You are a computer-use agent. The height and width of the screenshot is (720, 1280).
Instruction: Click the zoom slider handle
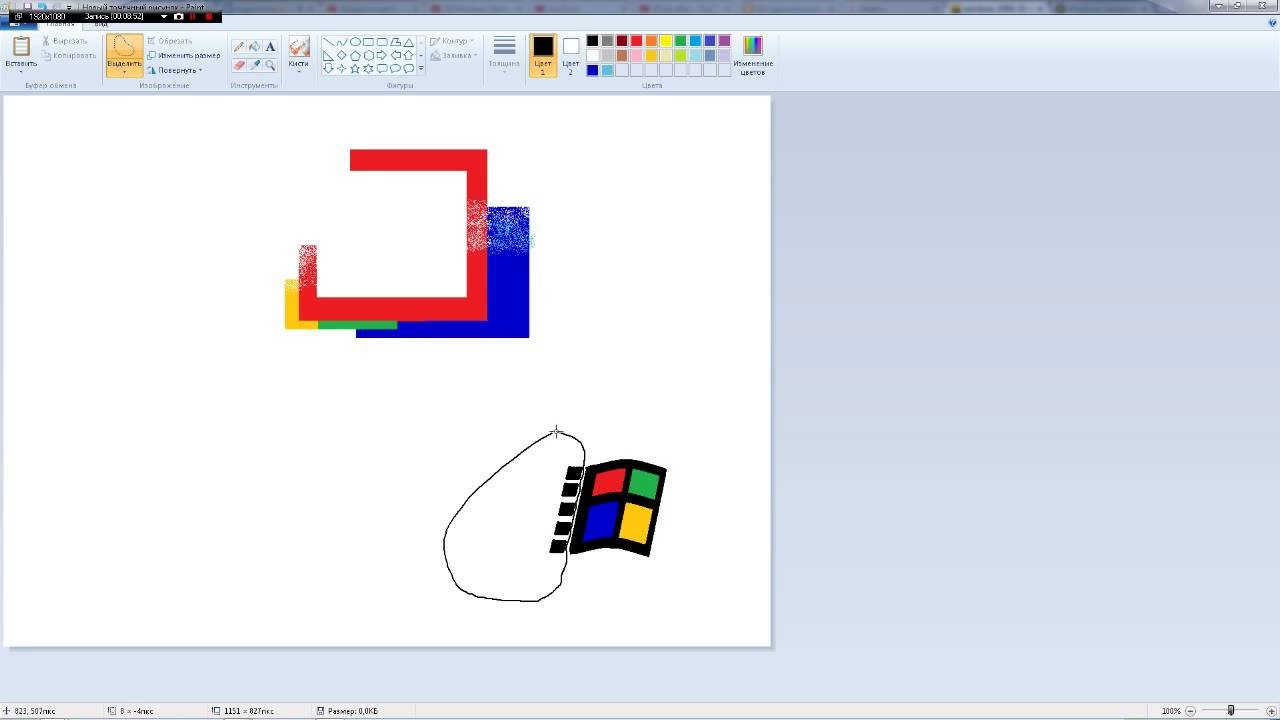point(1230,711)
